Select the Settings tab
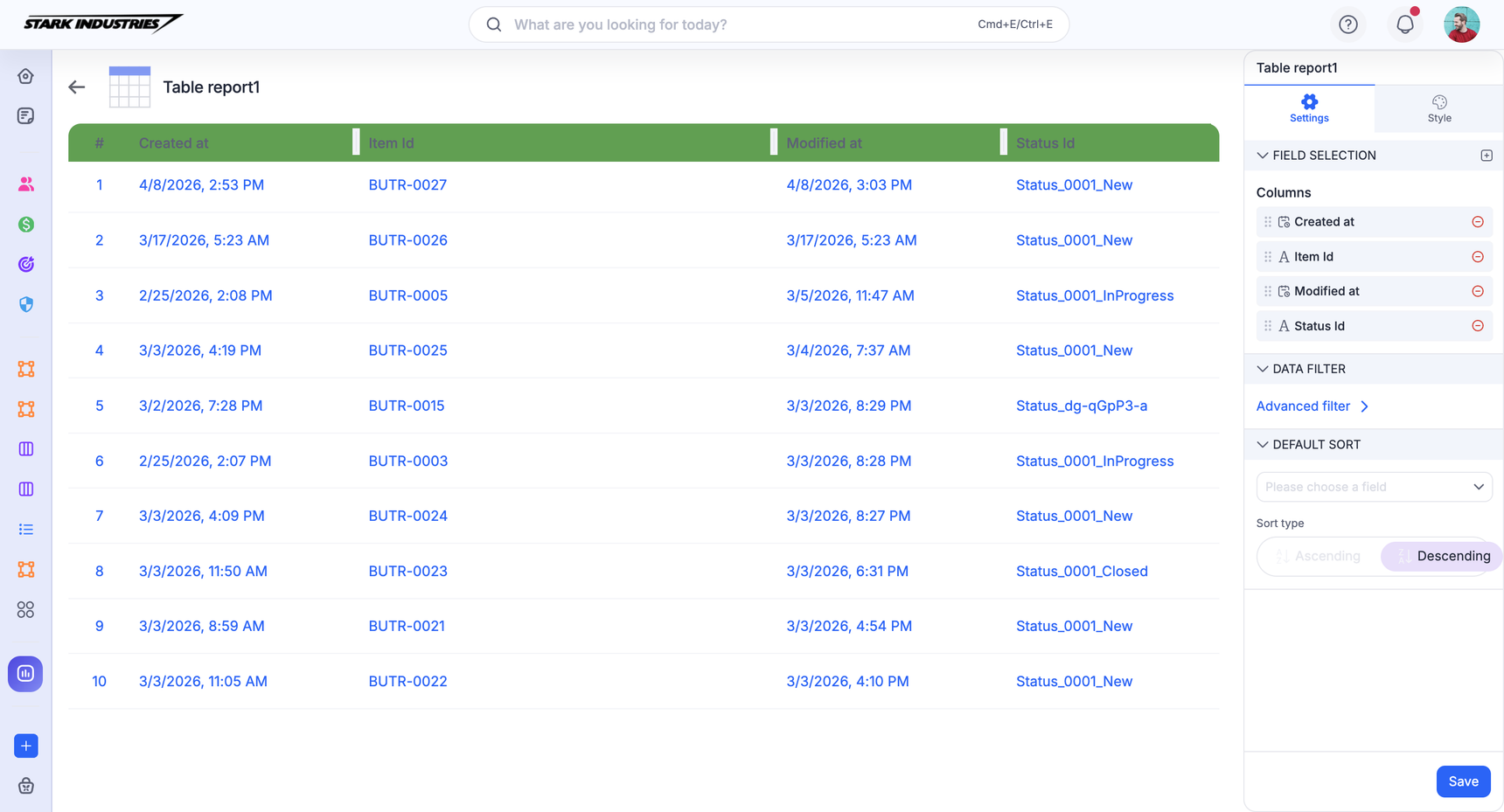The height and width of the screenshot is (812, 1504). [1309, 108]
